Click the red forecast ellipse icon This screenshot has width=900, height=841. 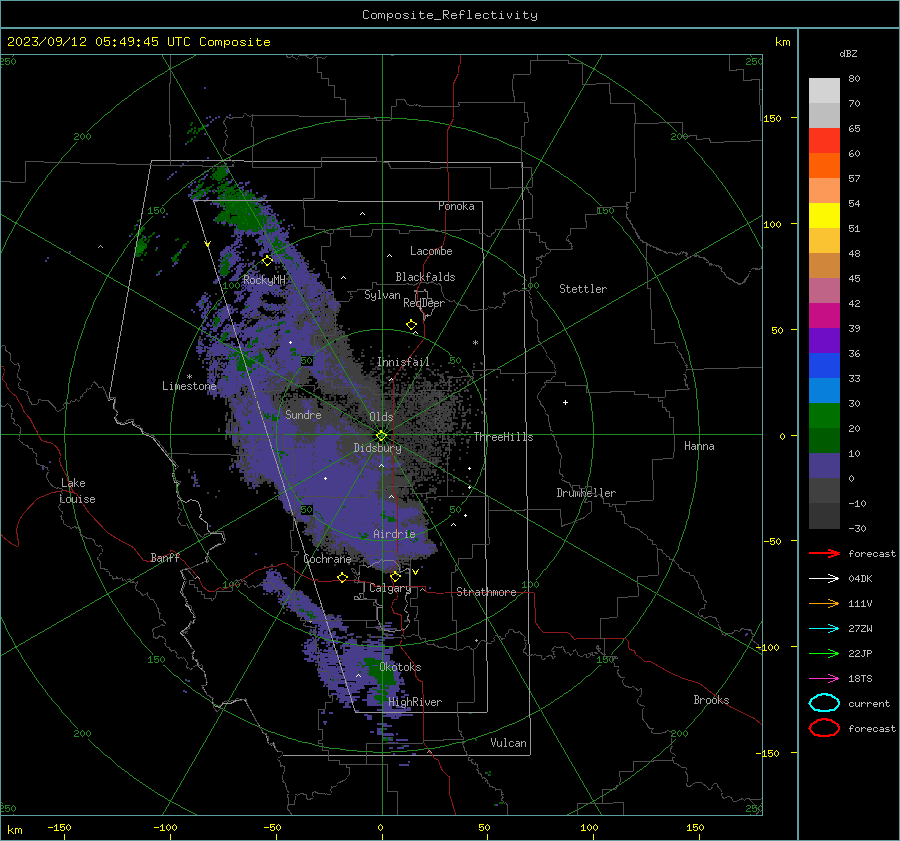pos(824,728)
